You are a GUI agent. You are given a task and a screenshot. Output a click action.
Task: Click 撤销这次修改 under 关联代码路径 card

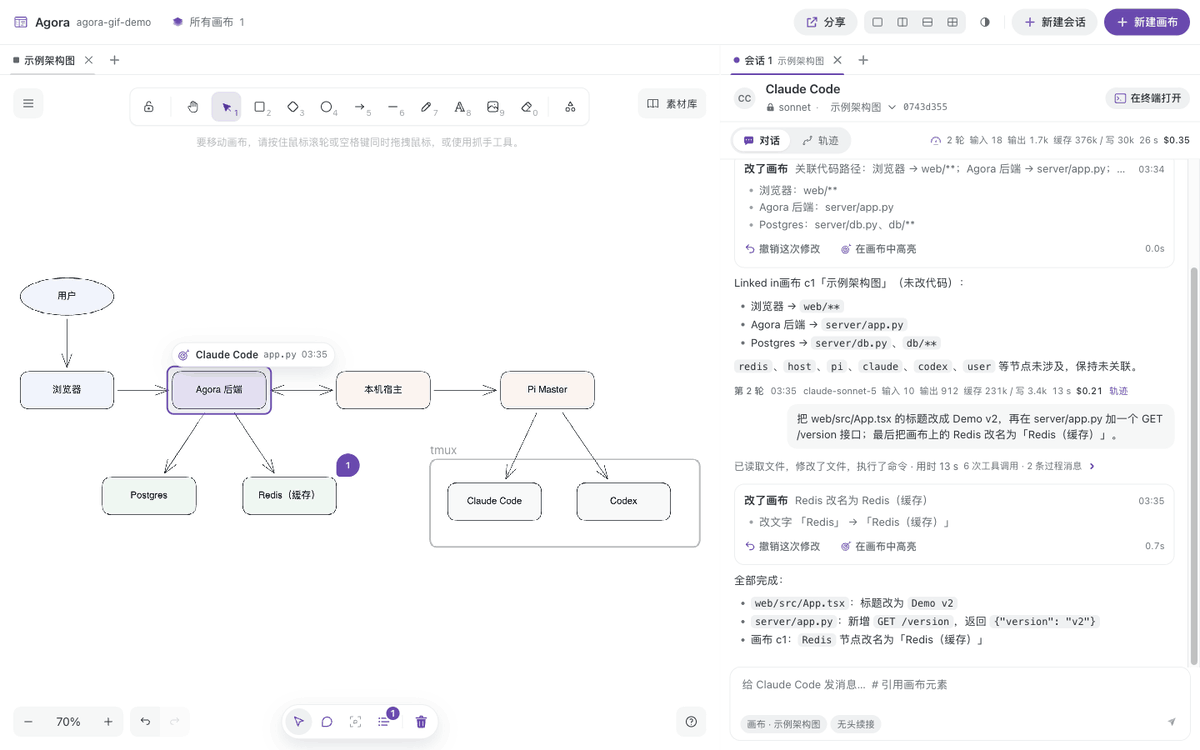pyautogui.click(x=783, y=249)
